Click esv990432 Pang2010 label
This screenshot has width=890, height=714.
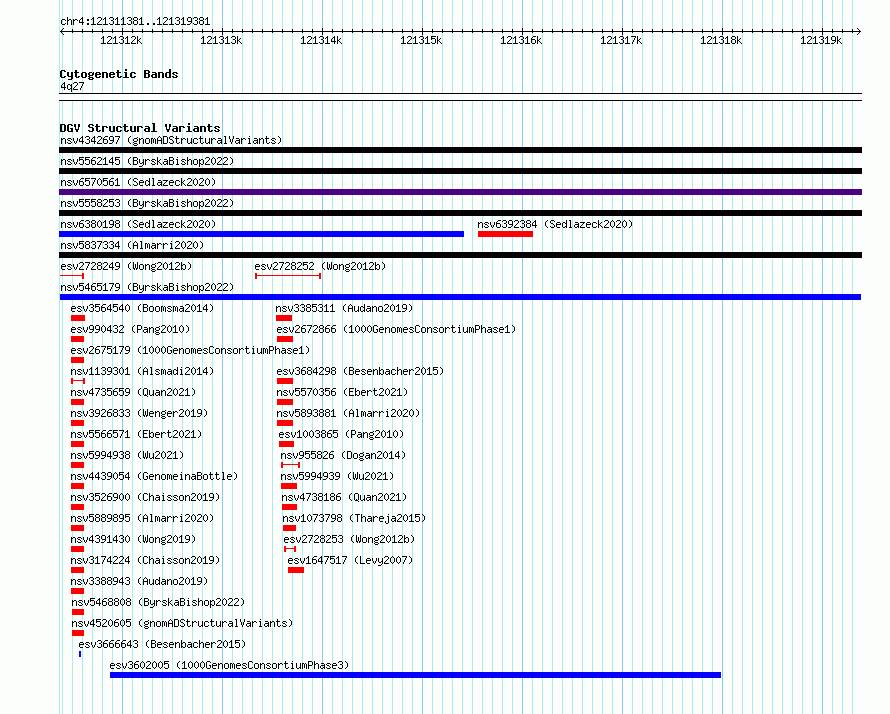pos(130,329)
